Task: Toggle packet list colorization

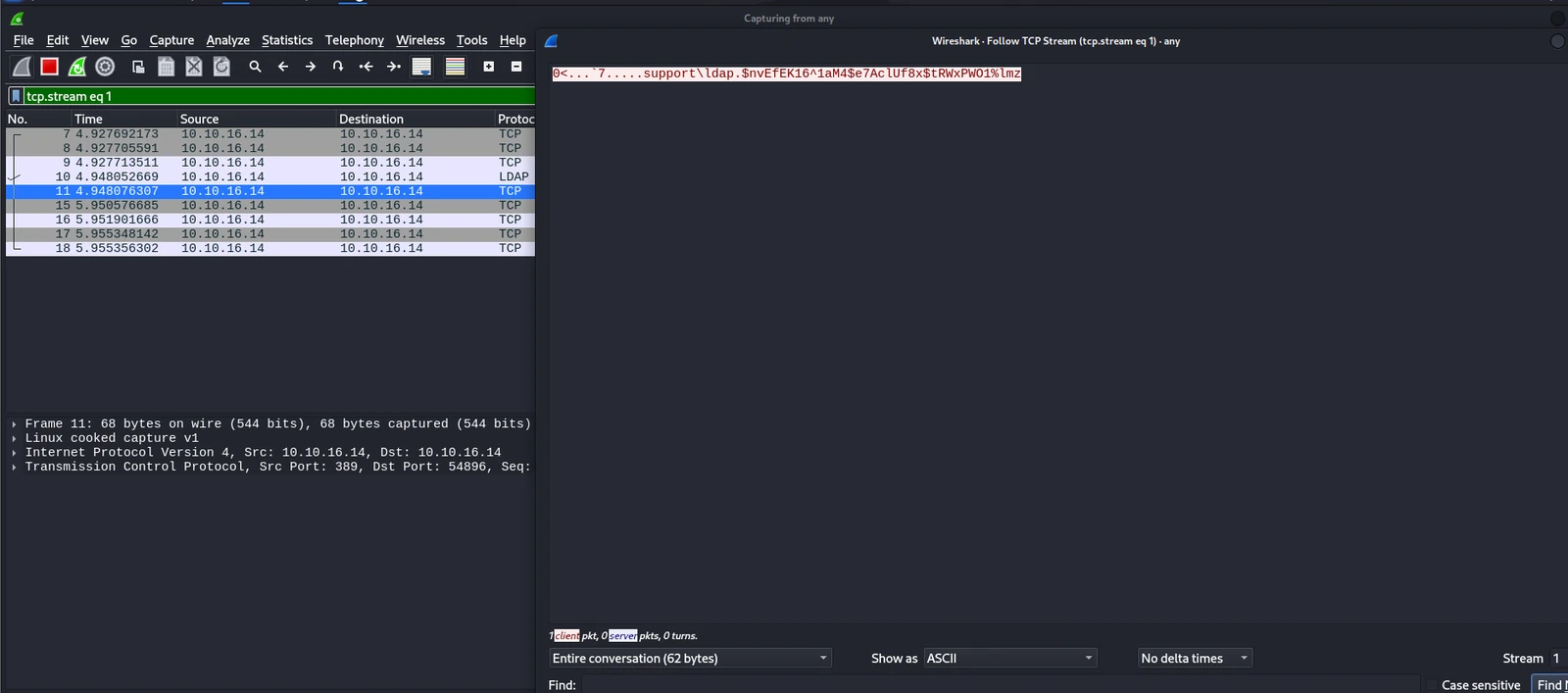Action: [x=455, y=67]
